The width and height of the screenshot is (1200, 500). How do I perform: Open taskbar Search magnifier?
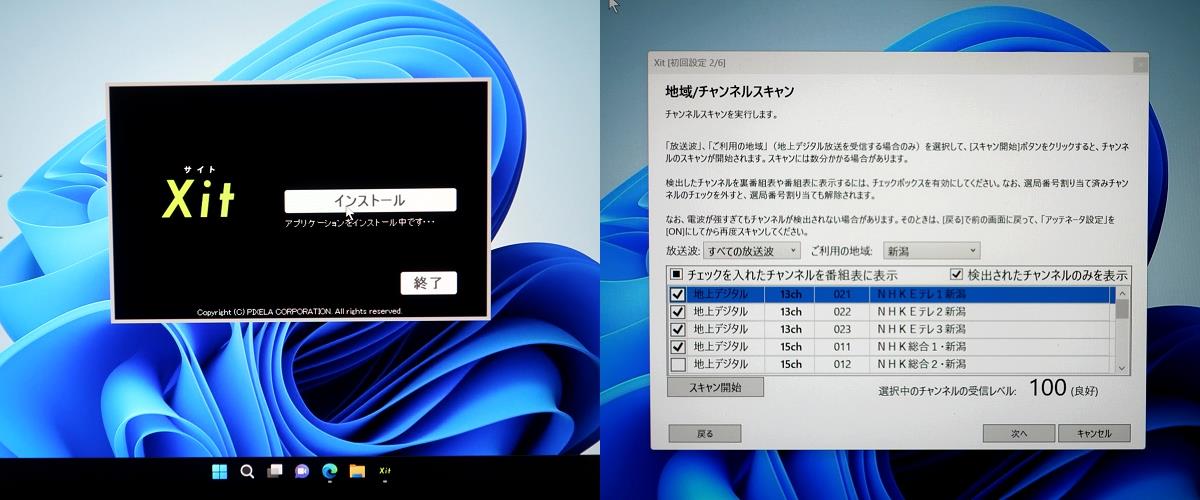coord(247,471)
